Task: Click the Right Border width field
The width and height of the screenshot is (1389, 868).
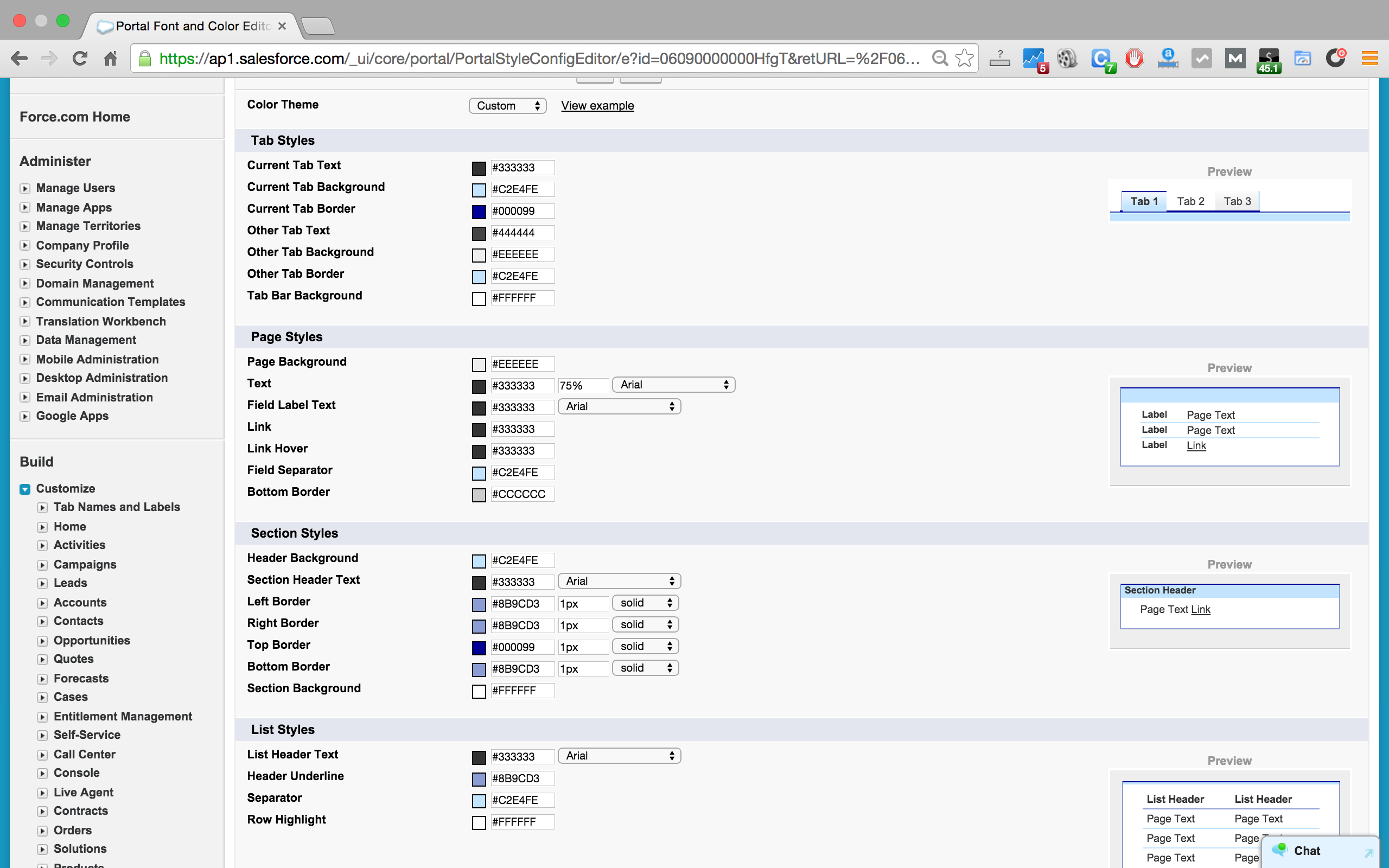Action: point(583,625)
